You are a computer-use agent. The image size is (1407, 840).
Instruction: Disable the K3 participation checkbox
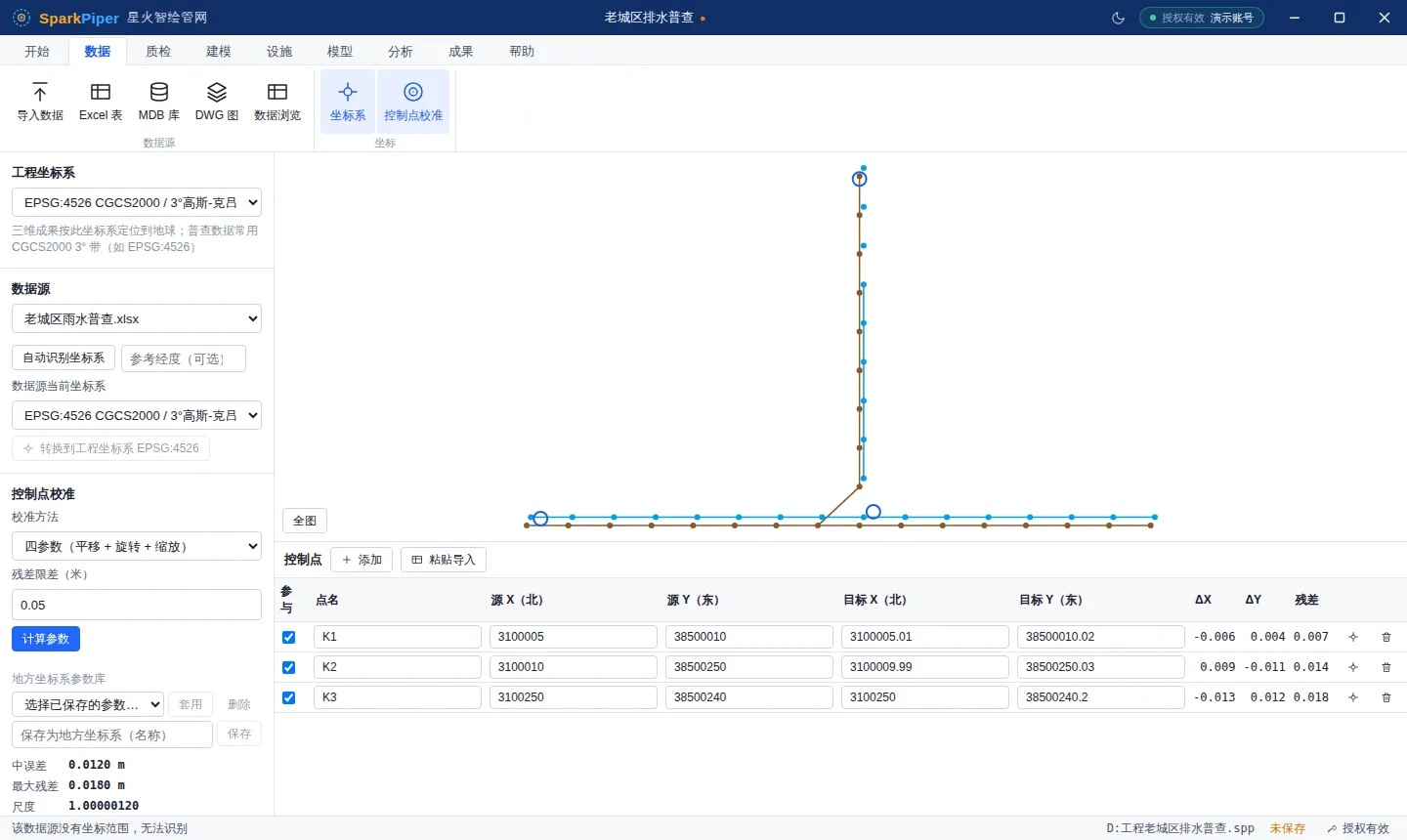[x=288, y=697]
